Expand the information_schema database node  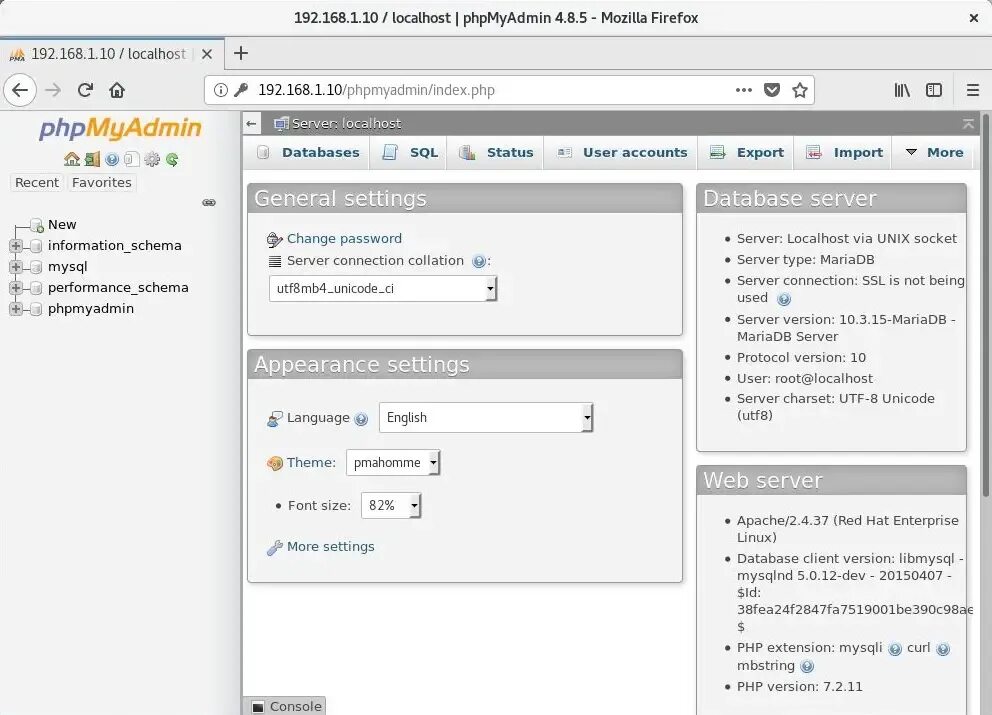[16, 246]
